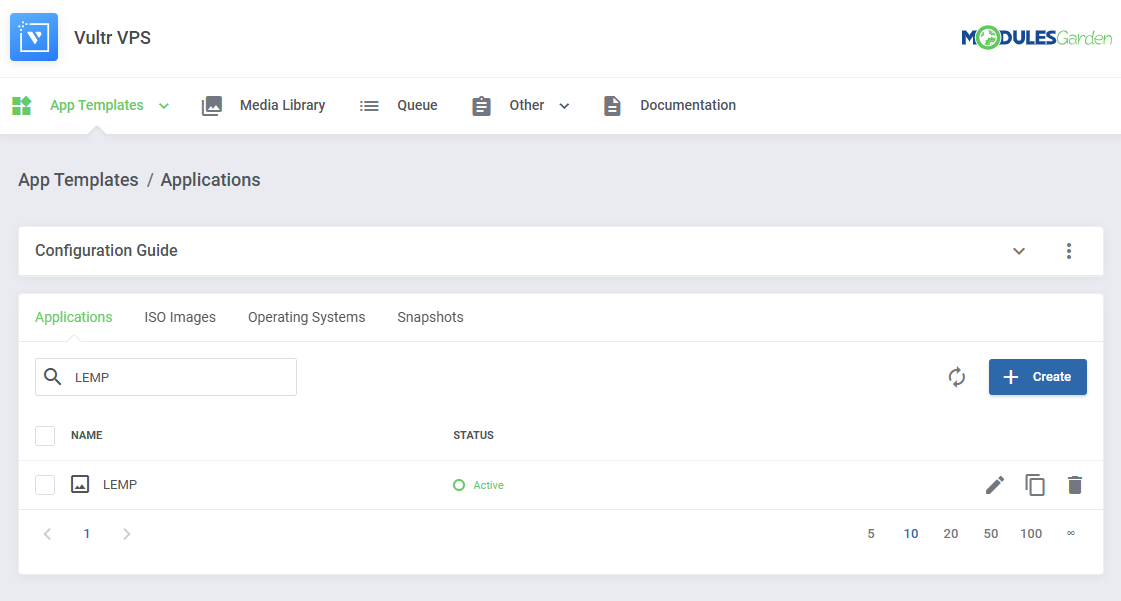This screenshot has width=1121, height=601.
Task: Click the App Templates grid icon
Action: click(21, 106)
